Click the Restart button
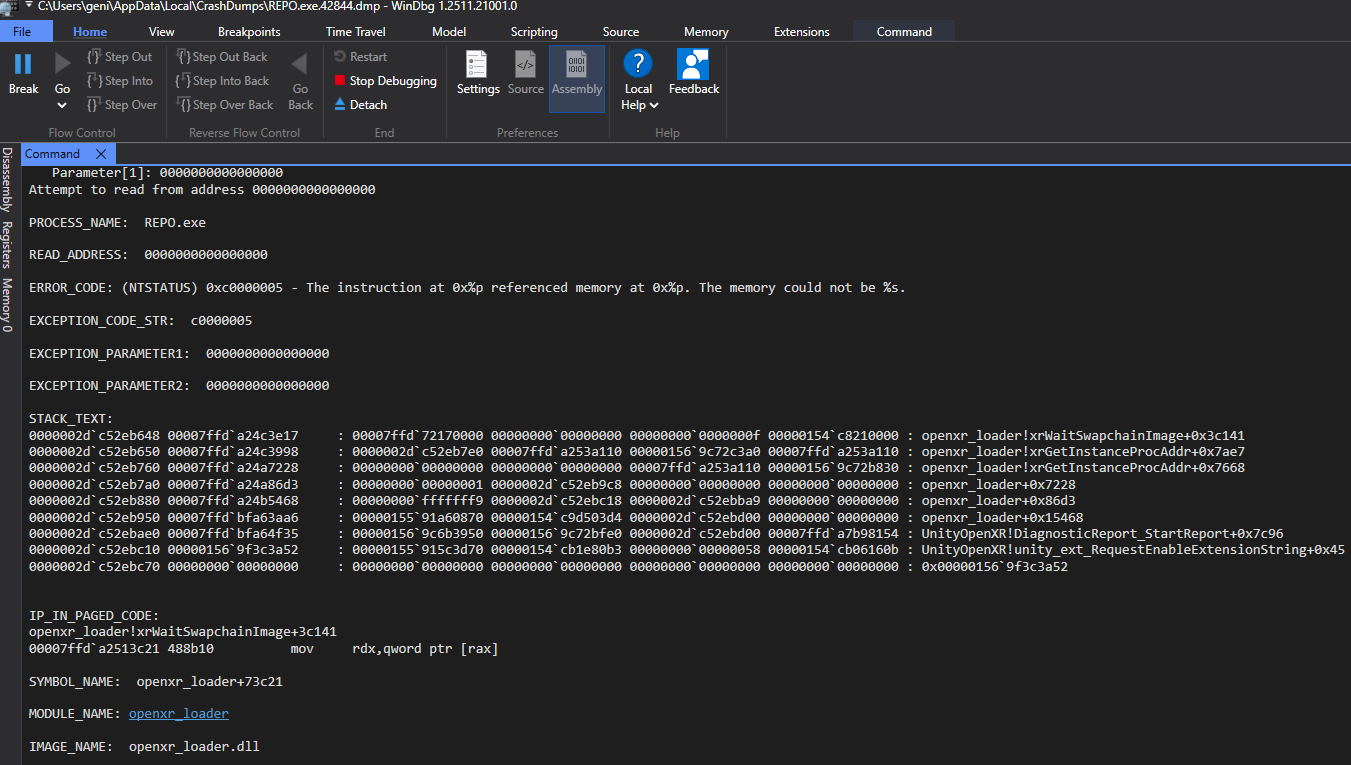Screen dimensions: 1351x765 coord(360,57)
